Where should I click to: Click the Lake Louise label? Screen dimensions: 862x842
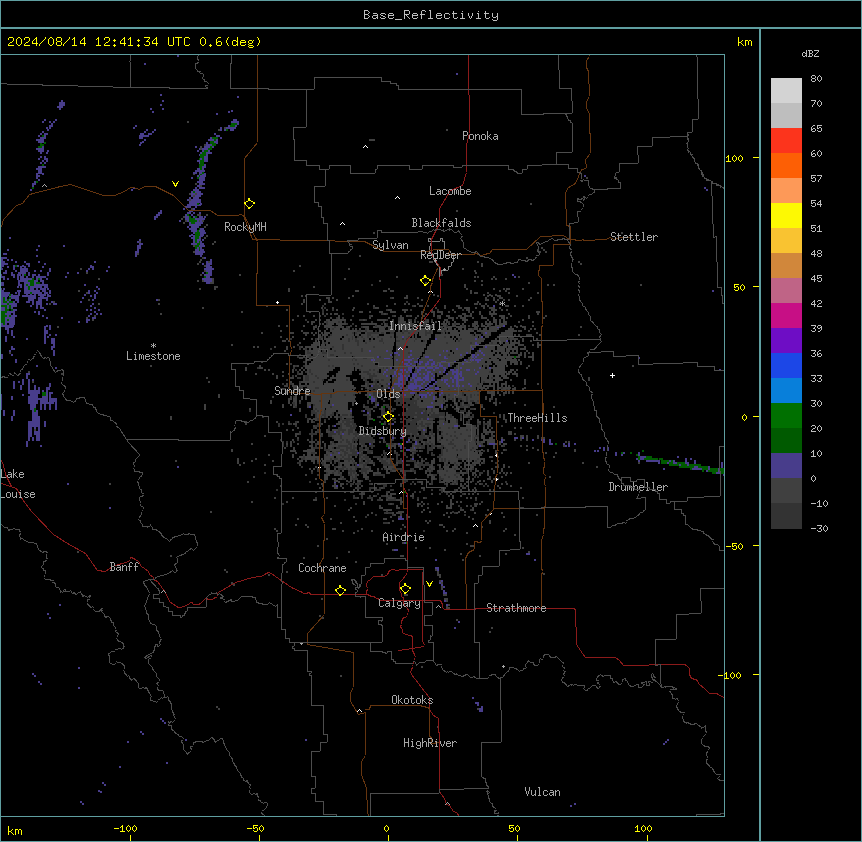point(18,484)
